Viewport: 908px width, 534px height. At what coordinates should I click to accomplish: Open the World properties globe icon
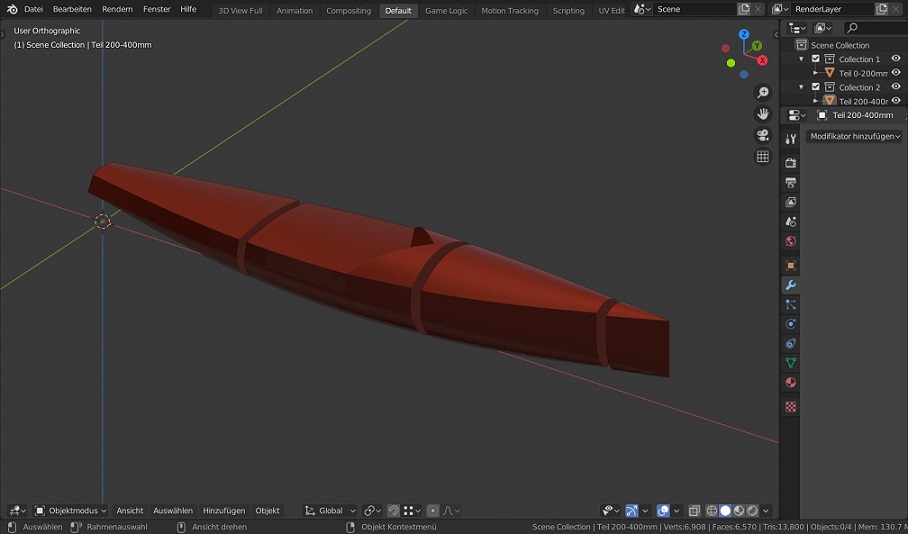tap(790, 241)
